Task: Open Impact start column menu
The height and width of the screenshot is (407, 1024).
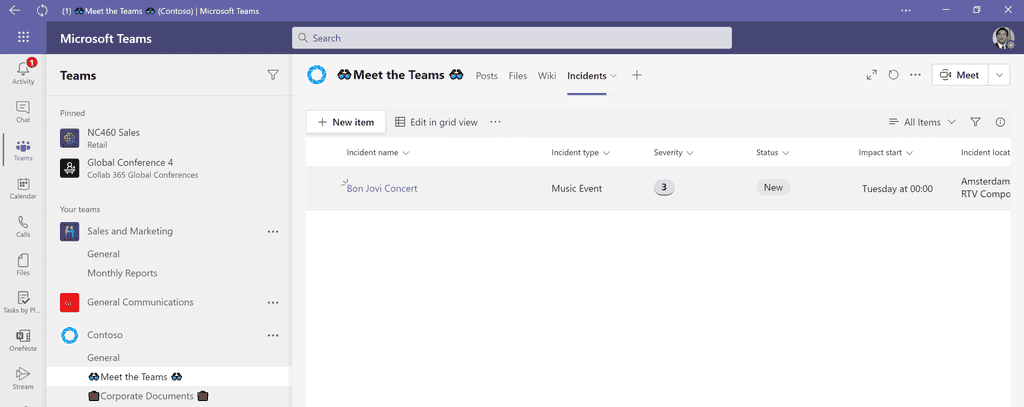Action: coord(909,153)
